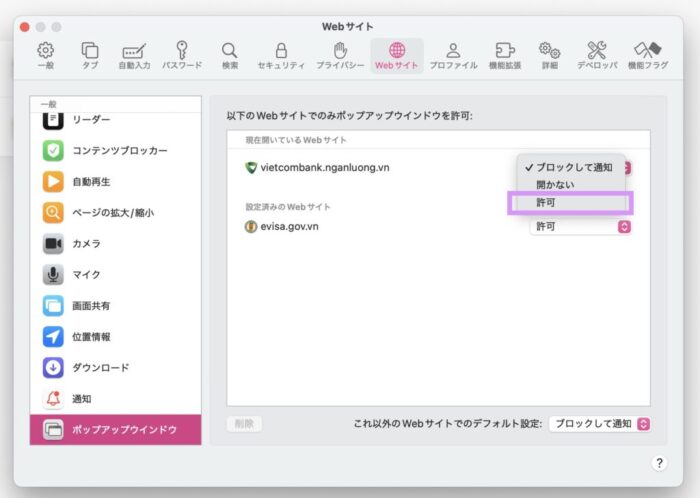Select カメラ in the sidebar list
700x498 pixels.
point(86,244)
